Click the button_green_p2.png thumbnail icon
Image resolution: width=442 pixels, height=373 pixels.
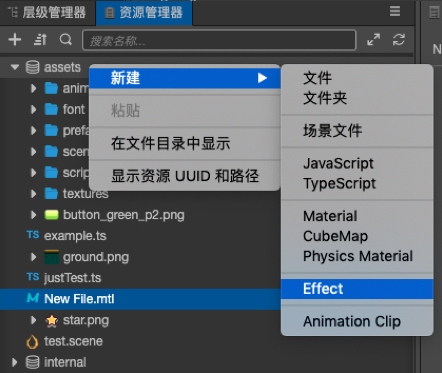pos(51,215)
